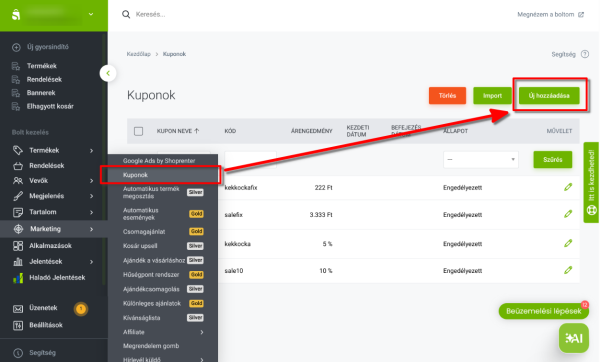
Task: Click the Segítség question mark icon
Action: pyautogui.click(x=585, y=54)
